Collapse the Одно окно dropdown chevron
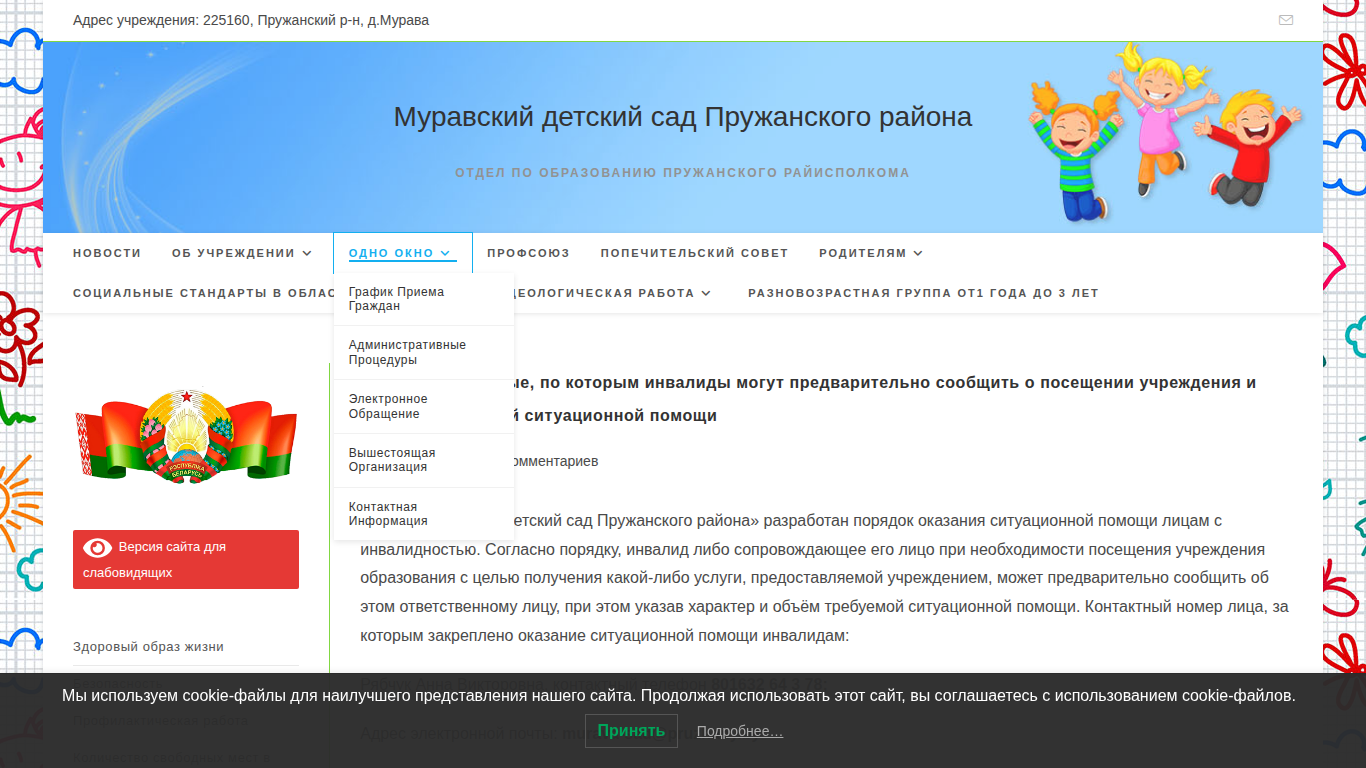The image size is (1366, 768). point(445,254)
